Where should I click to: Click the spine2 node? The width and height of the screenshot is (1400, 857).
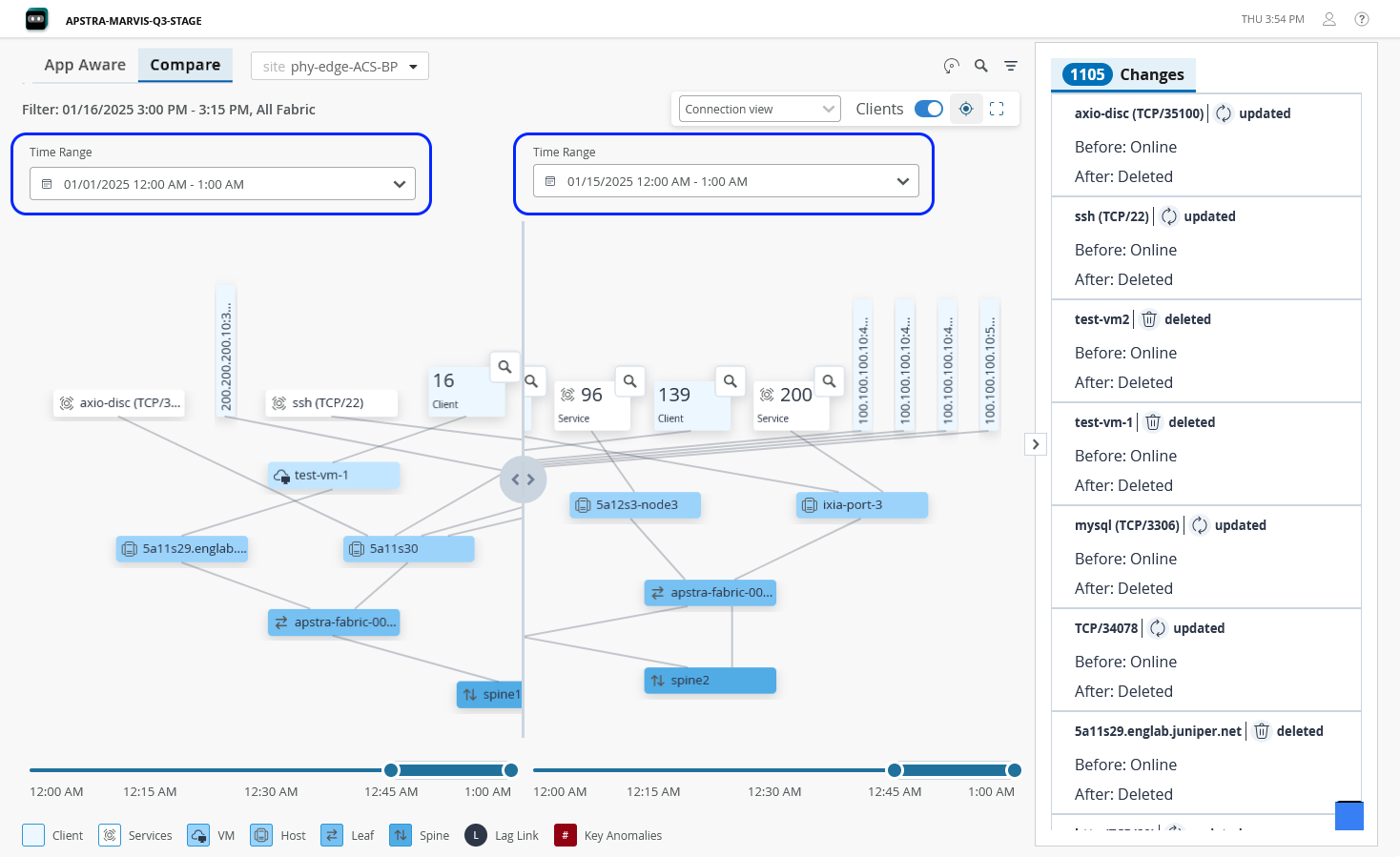click(710, 680)
